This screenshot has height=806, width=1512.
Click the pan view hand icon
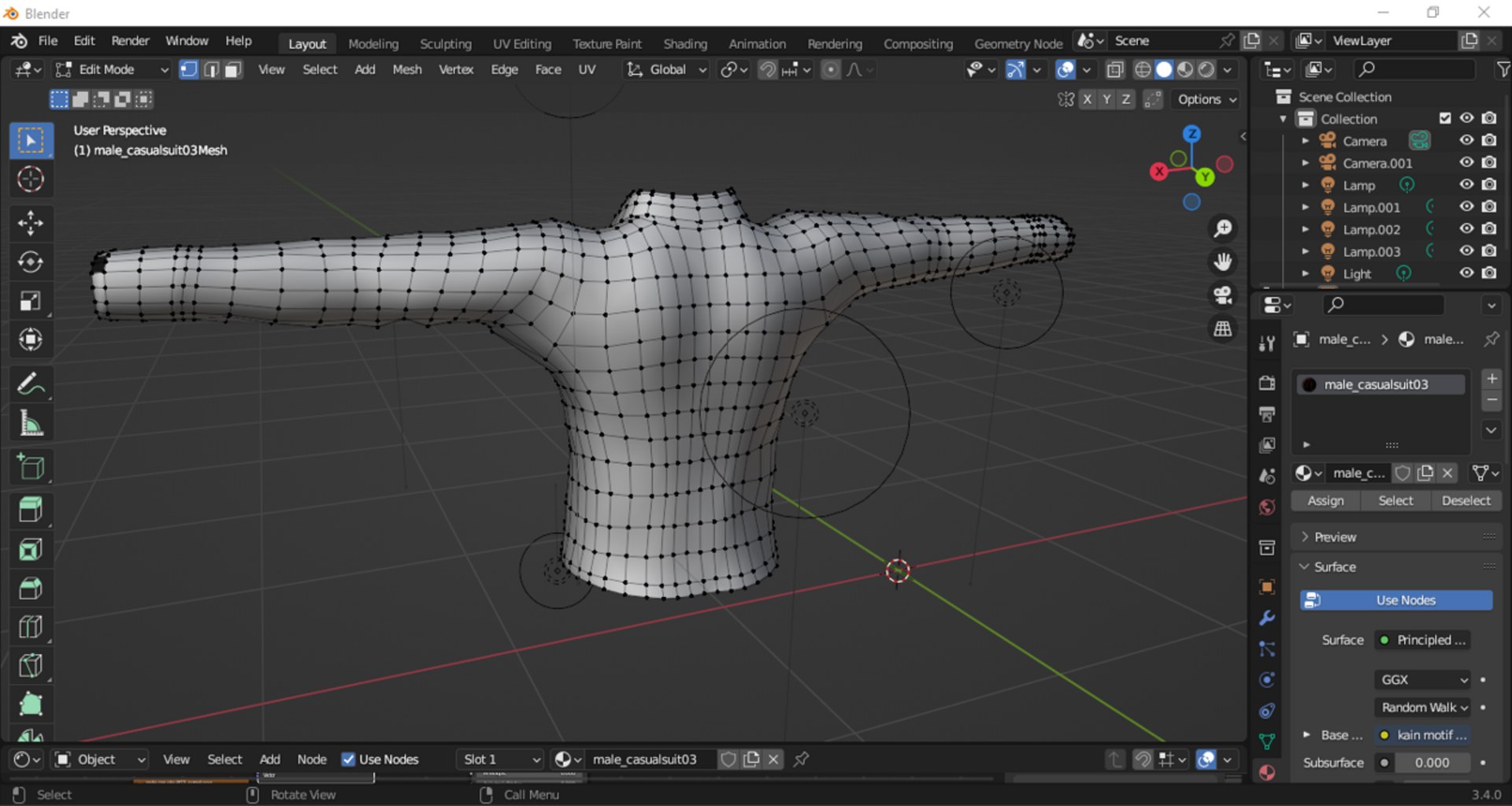coord(1222,262)
